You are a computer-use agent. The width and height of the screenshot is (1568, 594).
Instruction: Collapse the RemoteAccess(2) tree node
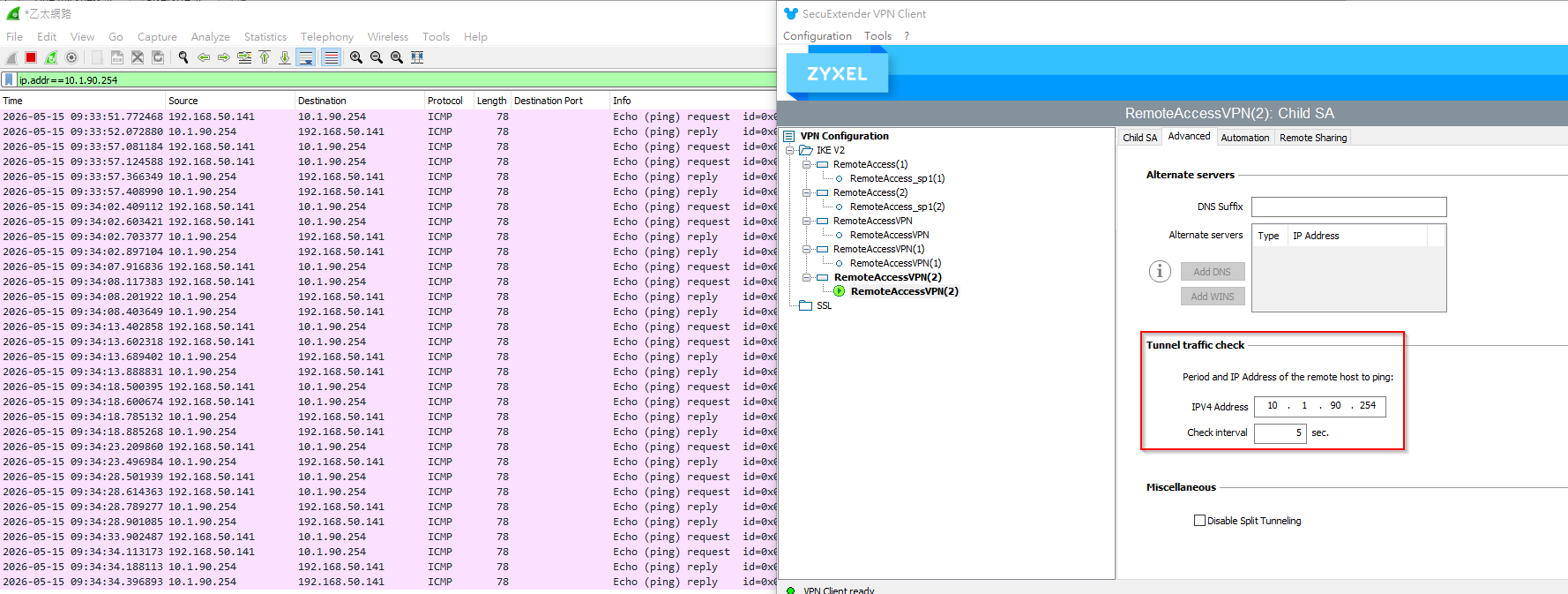click(806, 192)
